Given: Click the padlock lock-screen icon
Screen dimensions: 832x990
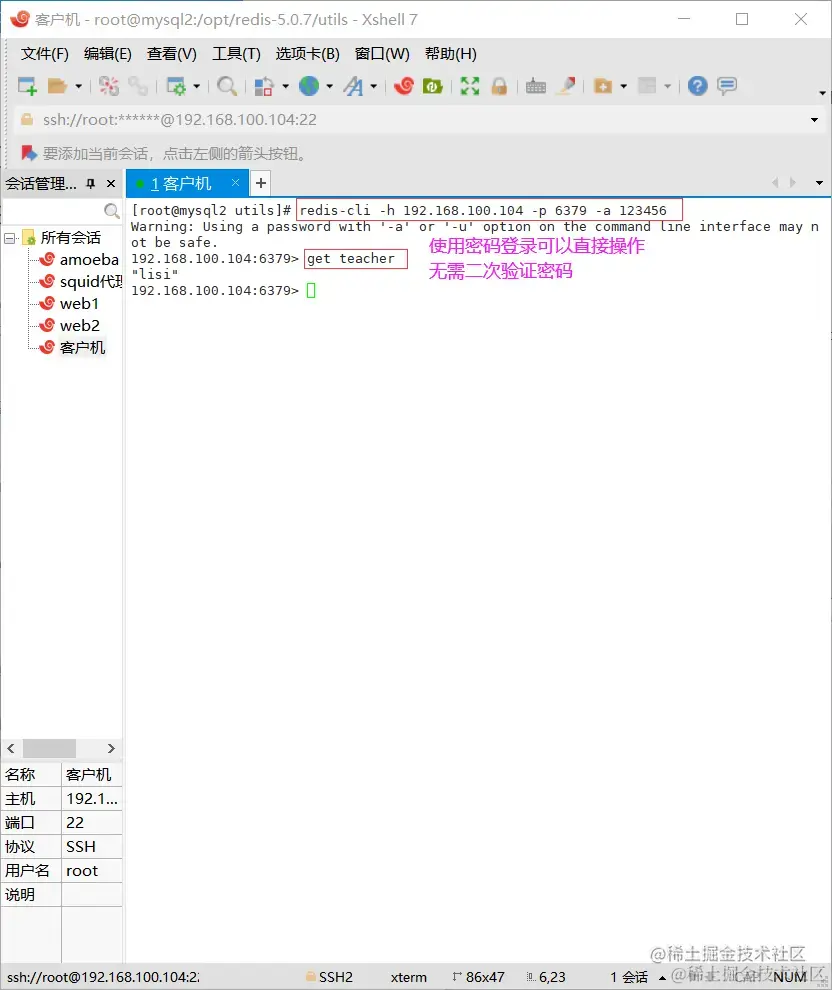Looking at the screenshot, I should 499,86.
